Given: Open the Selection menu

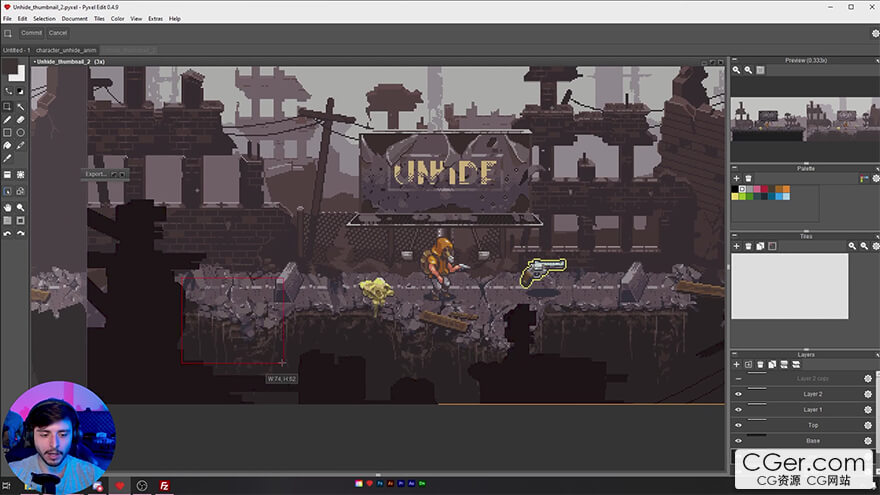Looking at the screenshot, I should coord(44,19).
